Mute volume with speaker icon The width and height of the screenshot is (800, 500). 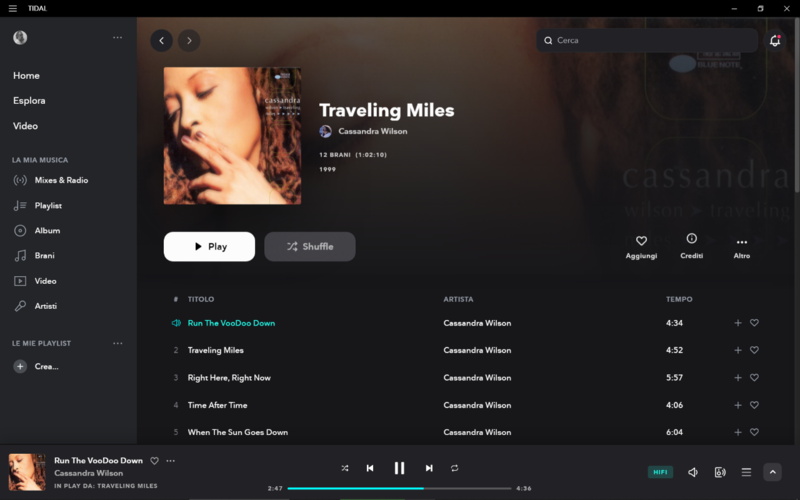pos(692,472)
